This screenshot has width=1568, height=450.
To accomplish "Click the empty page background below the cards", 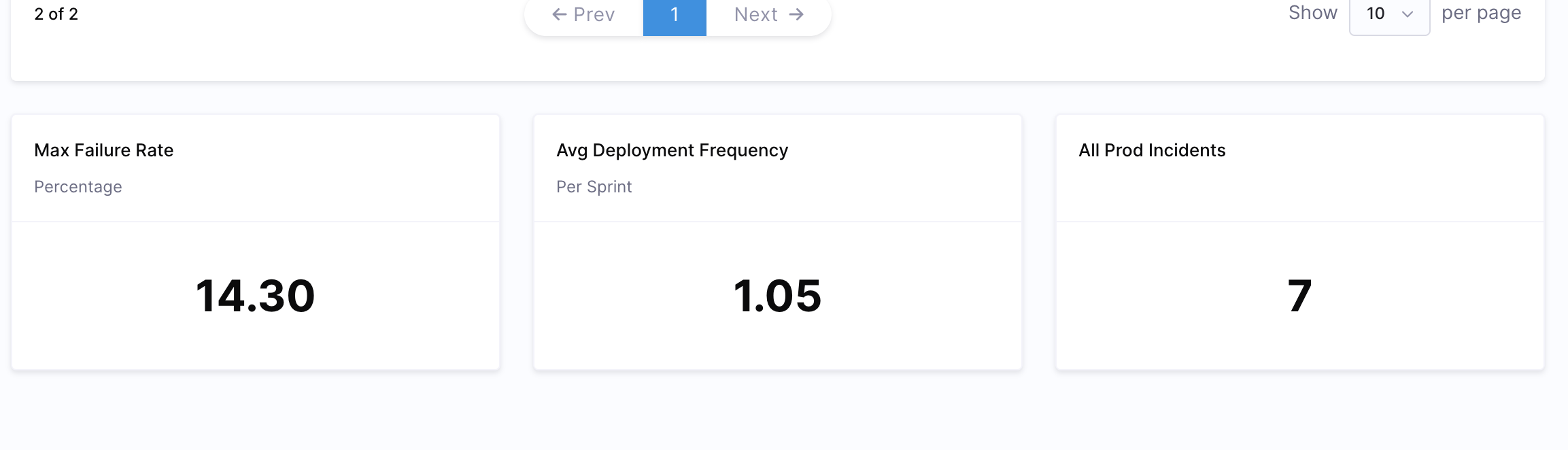I will 782,415.
